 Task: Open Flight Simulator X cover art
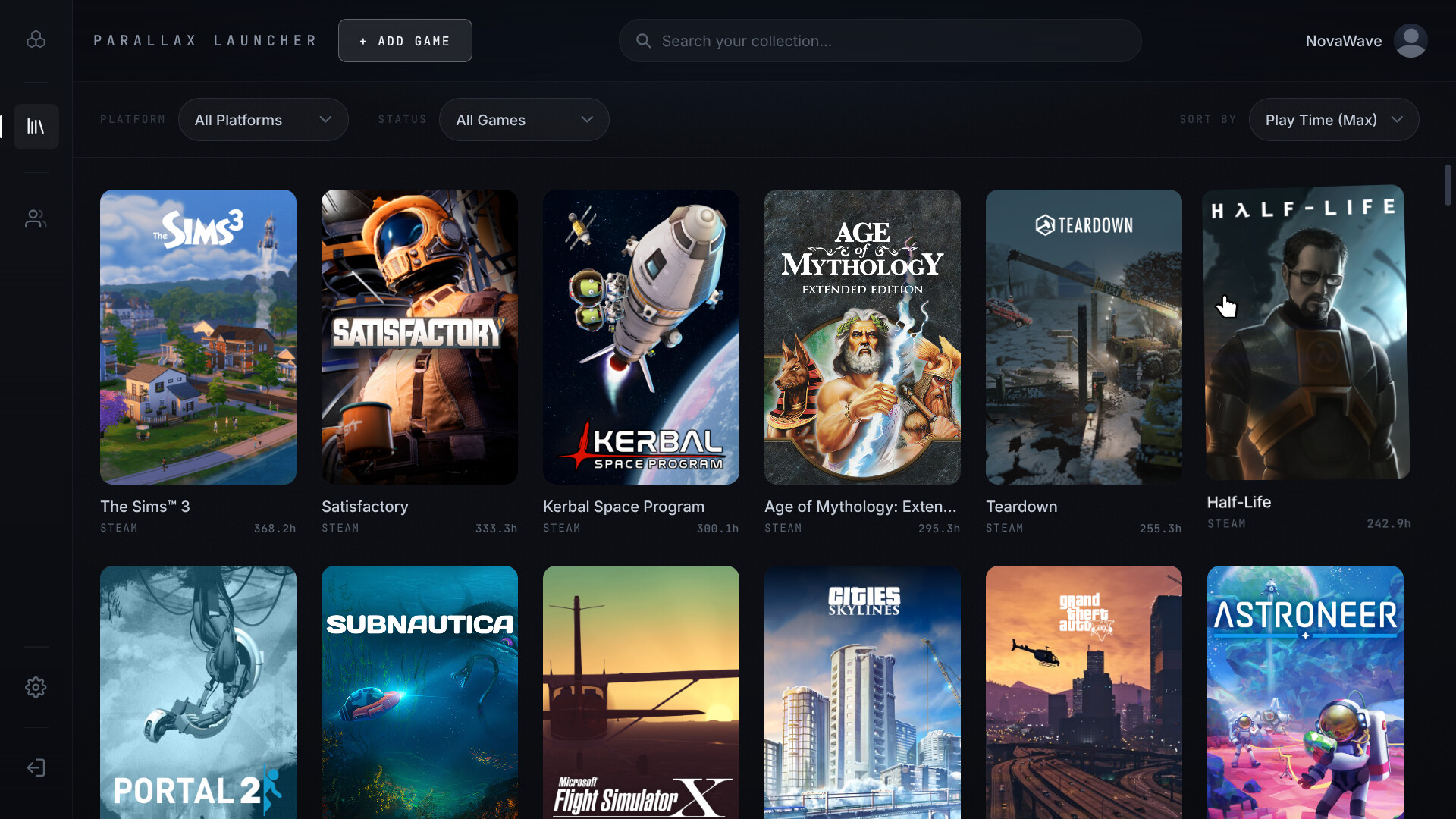click(x=641, y=692)
